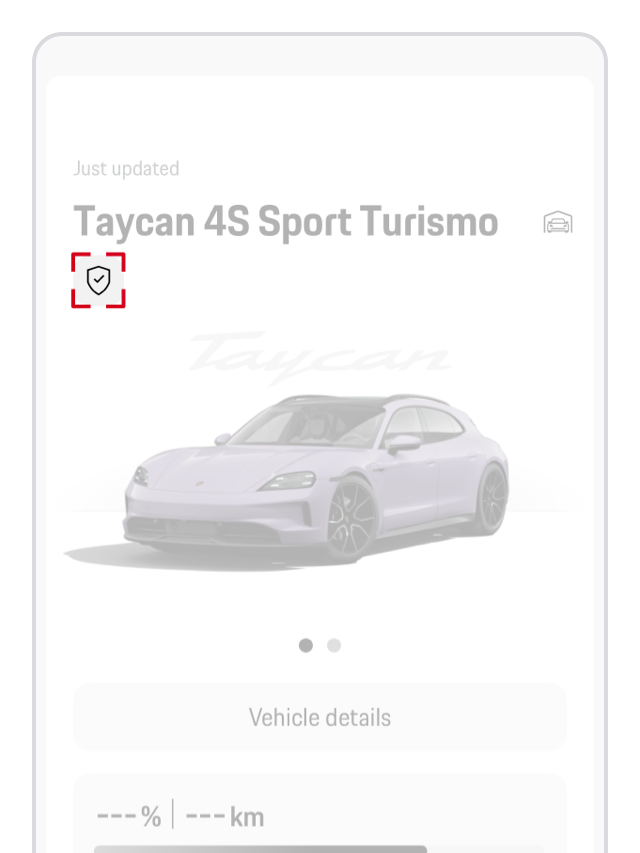Tap the battery percentage readout
Screen dimensions: 640x853
(x=129, y=817)
